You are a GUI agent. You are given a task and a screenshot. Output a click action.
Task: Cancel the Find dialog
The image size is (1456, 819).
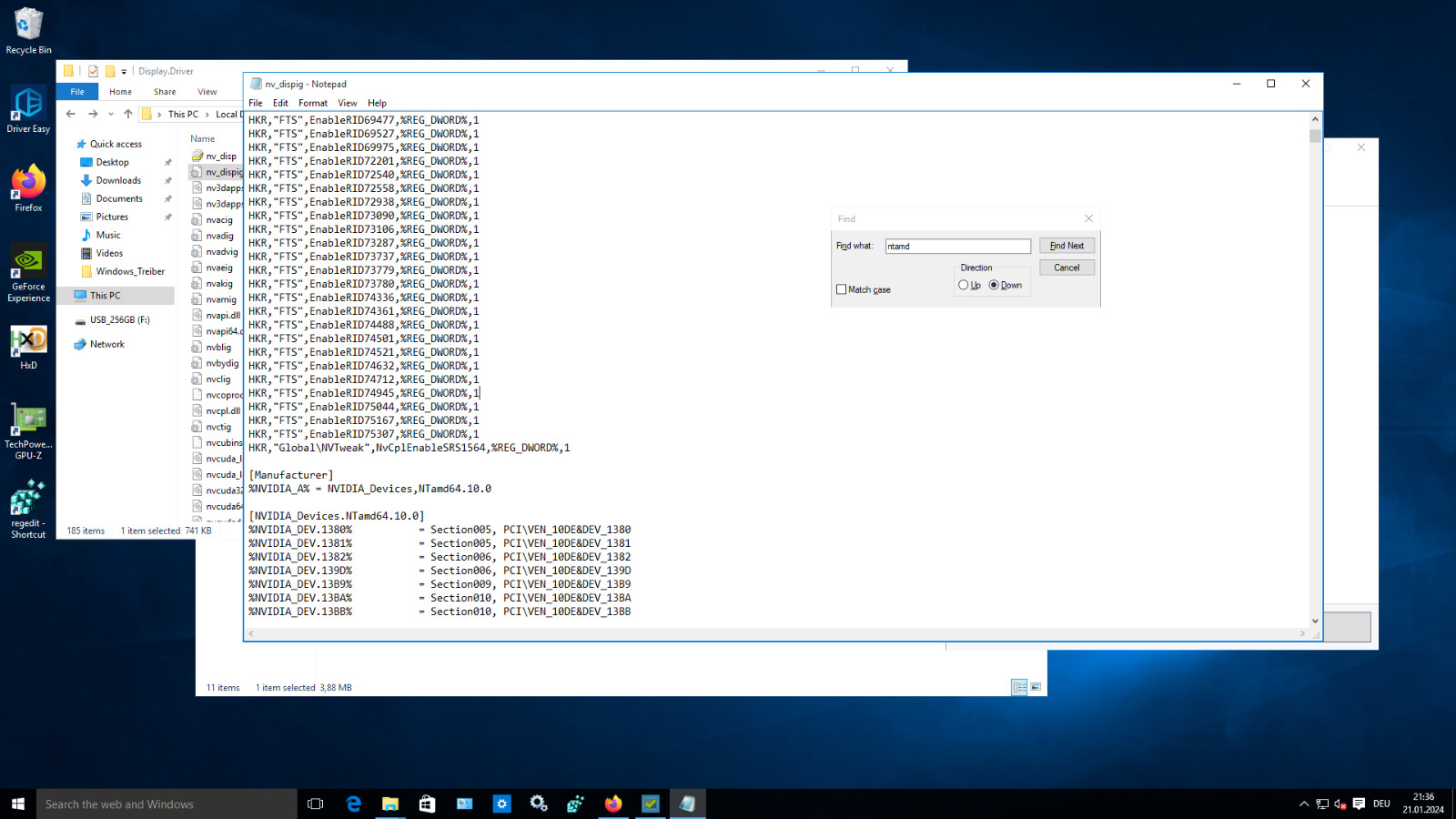click(x=1067, y=268)
